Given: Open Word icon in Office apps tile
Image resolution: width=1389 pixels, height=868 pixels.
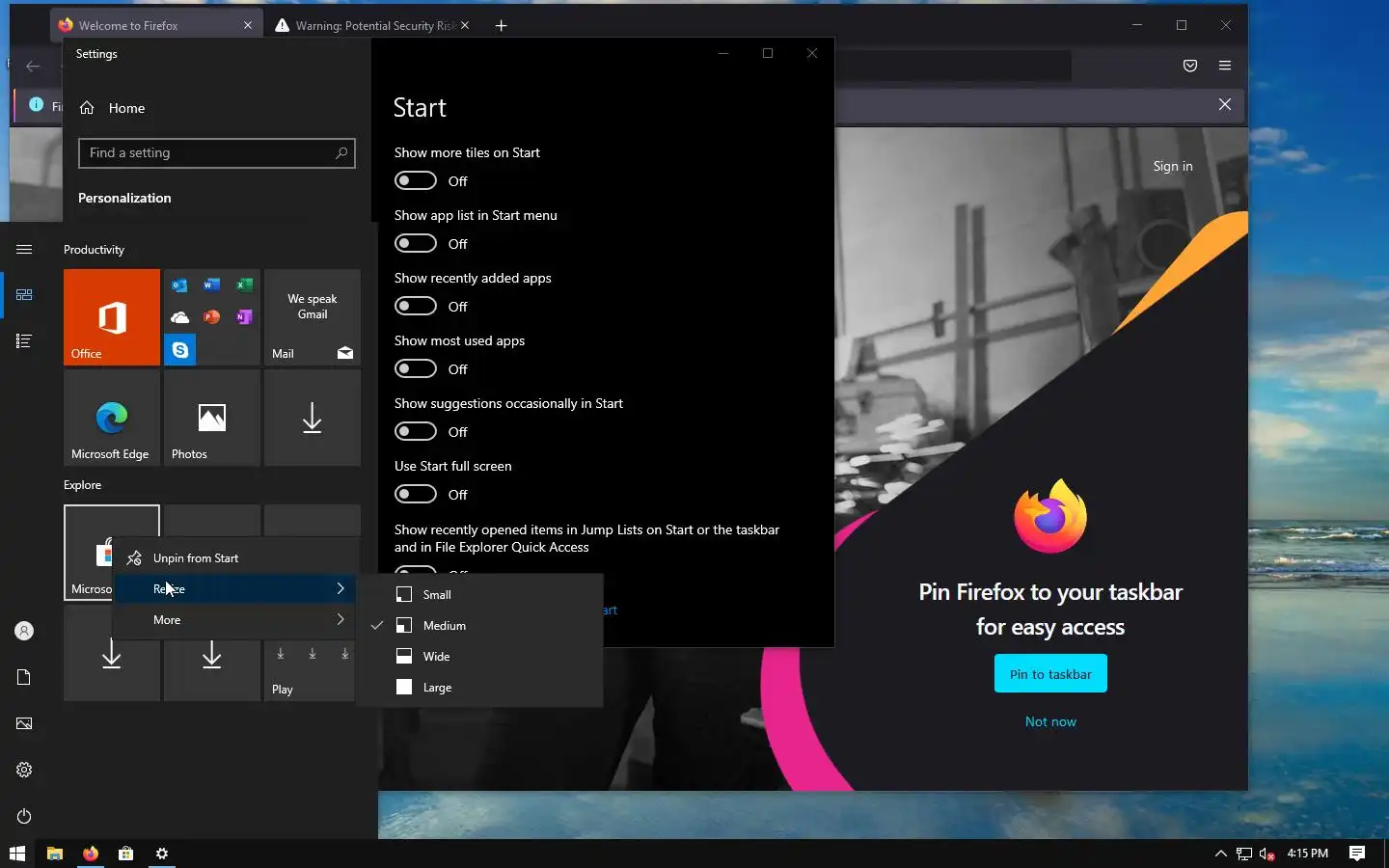Looking at the screenshot, I should [212, 285].
